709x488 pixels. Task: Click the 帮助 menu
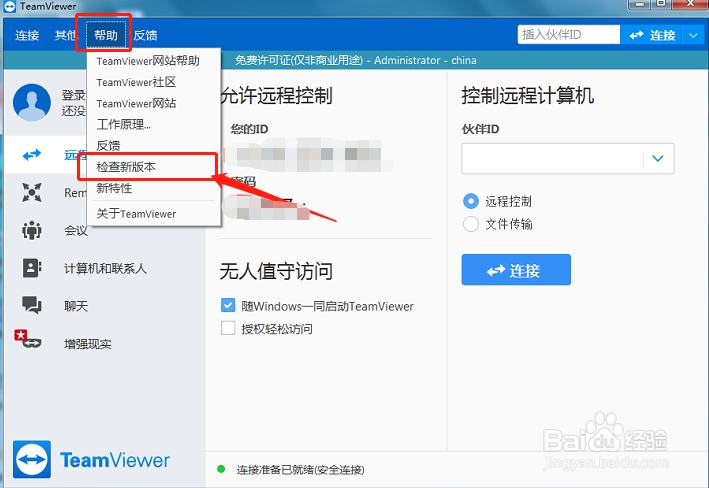[x=106, y=35]
